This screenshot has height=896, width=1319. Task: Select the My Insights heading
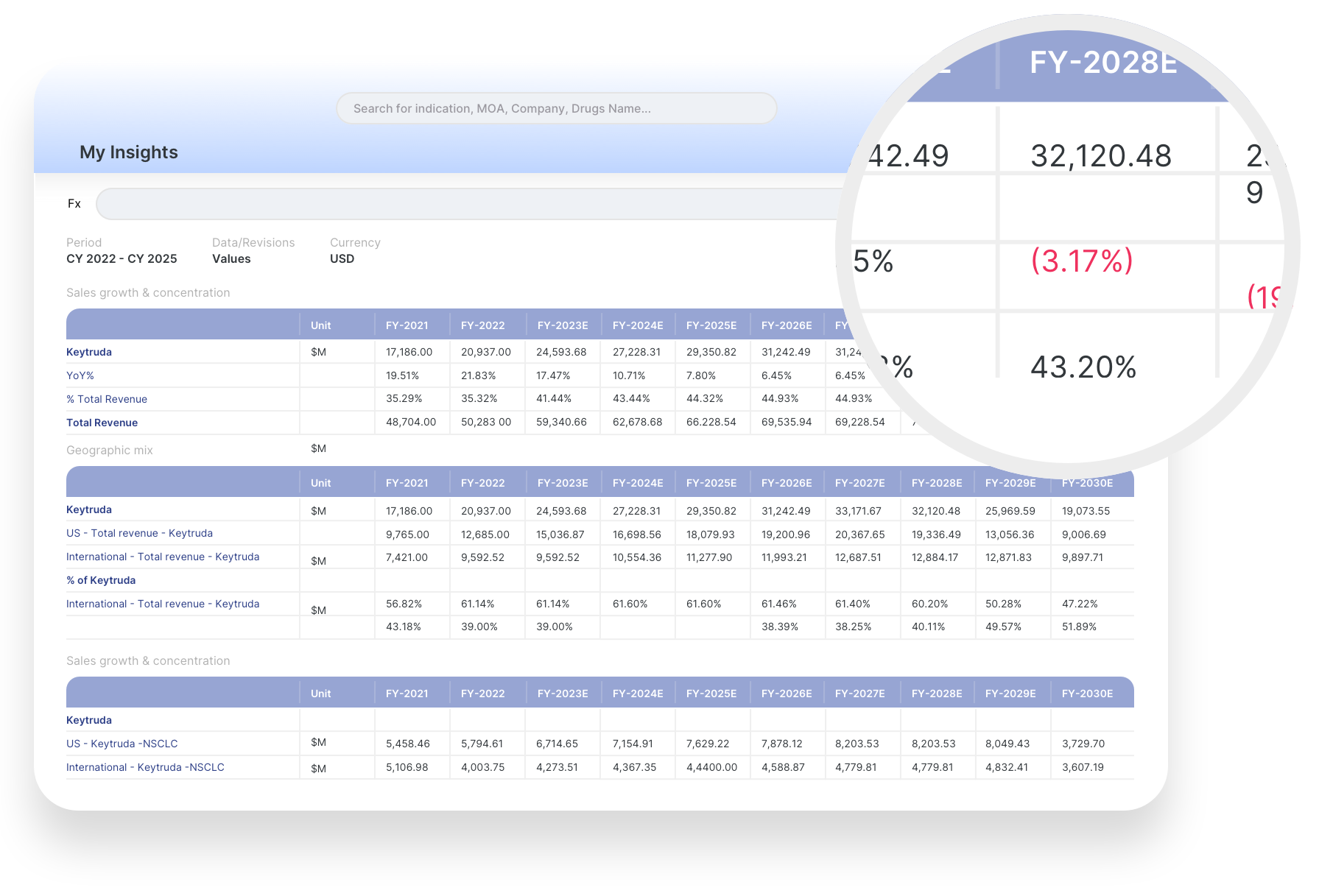click(129, 152)
